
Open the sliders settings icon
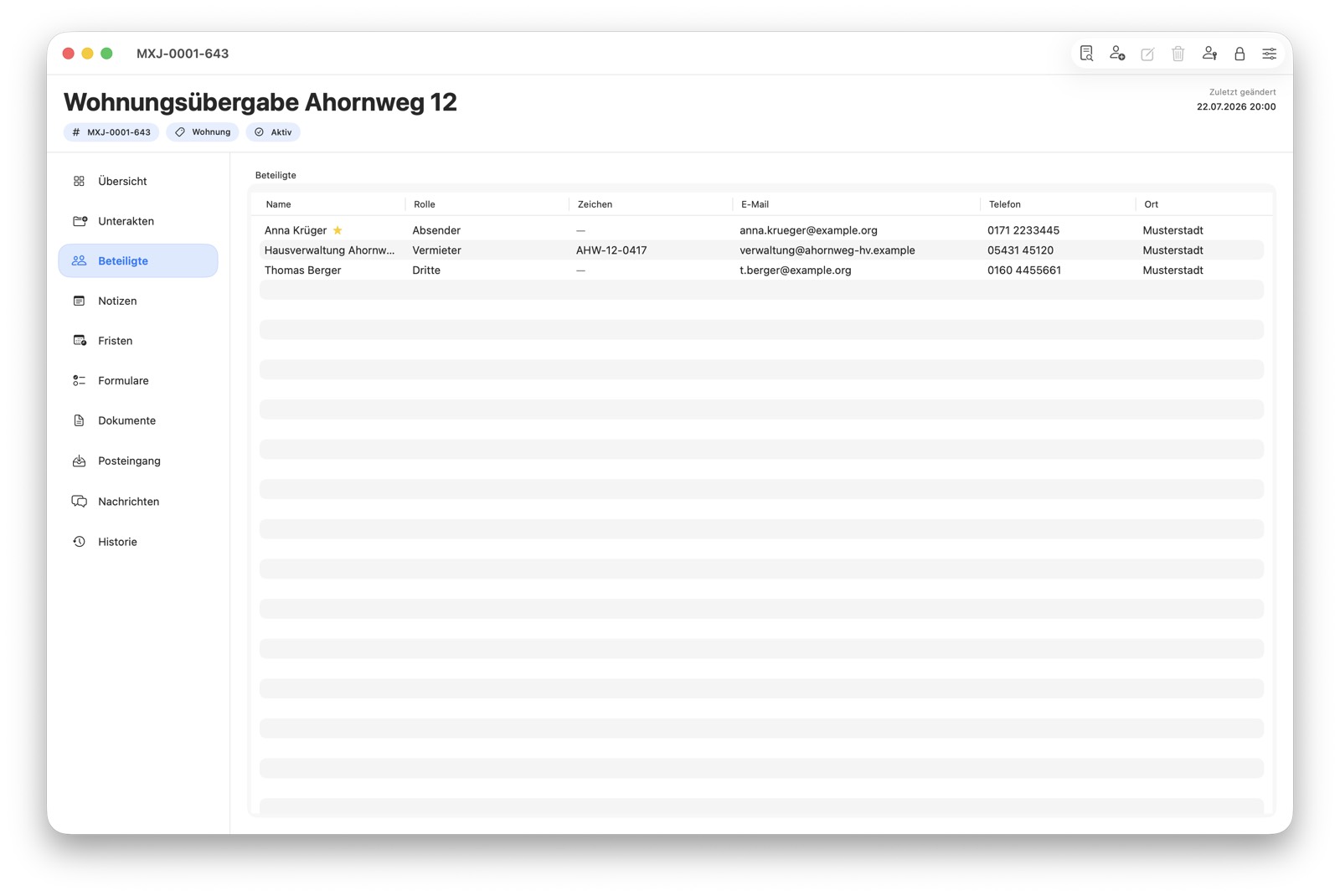pyautogui.click(x=1270, y=54)
